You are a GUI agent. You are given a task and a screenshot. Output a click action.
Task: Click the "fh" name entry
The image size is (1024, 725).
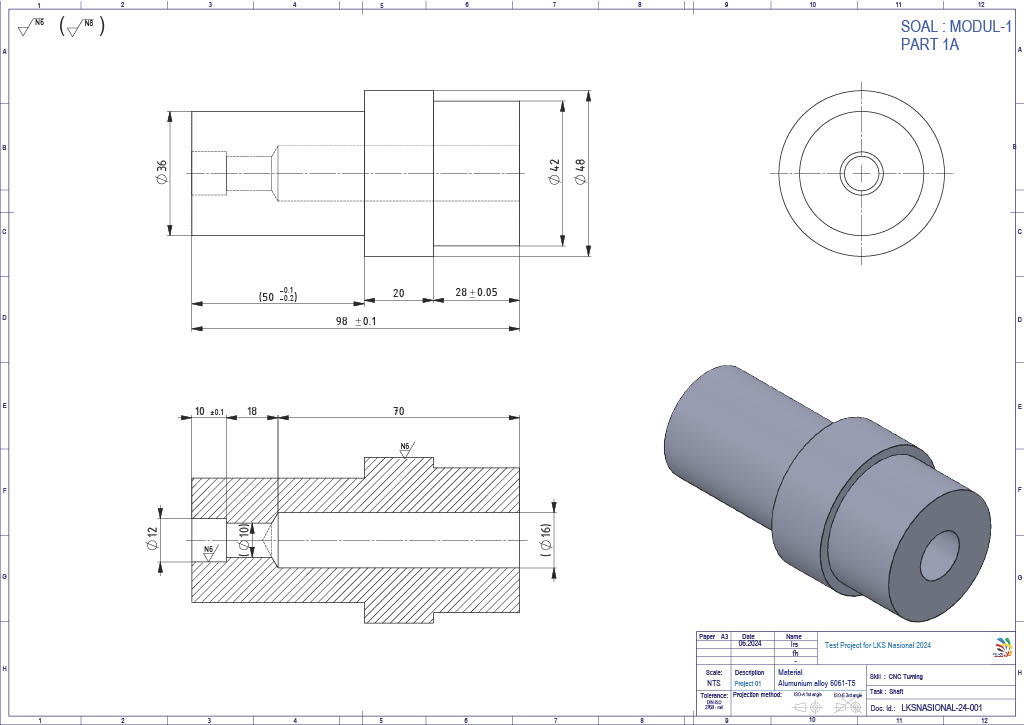tap(795, 653)
